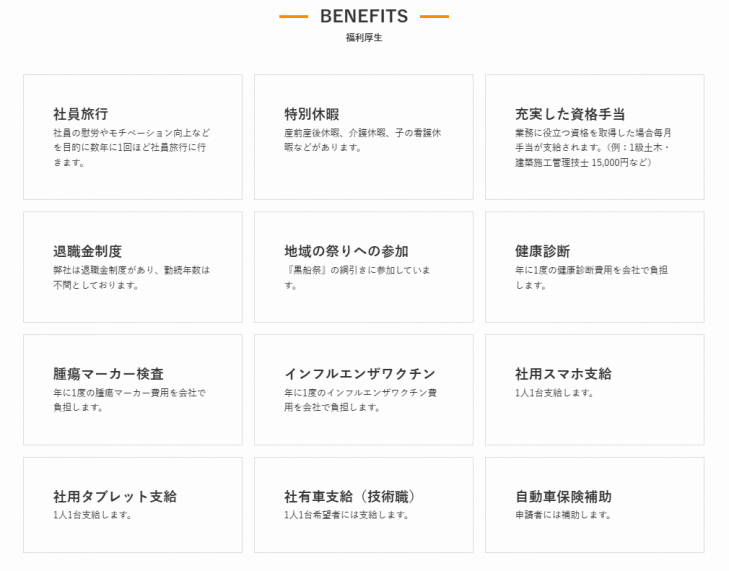Click the インフルエンザワクチン heading
This screenshot has width=729, height=571.
click(360, 374)
